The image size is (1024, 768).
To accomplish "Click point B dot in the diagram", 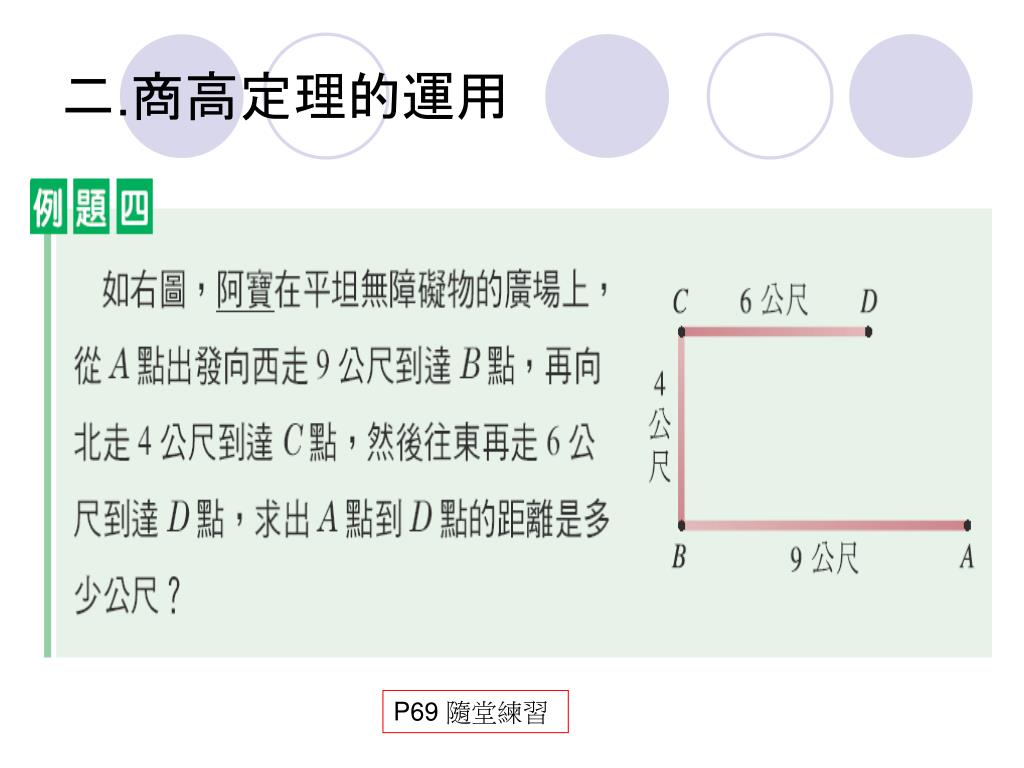I will 681,525.
